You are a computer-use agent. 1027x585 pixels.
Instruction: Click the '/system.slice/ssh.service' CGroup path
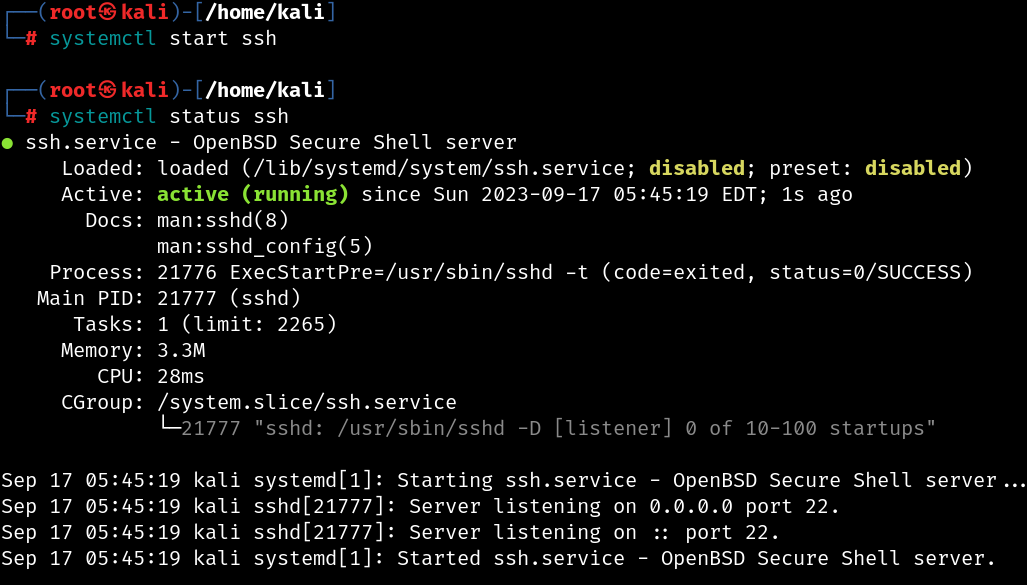(x=307, y=402)
